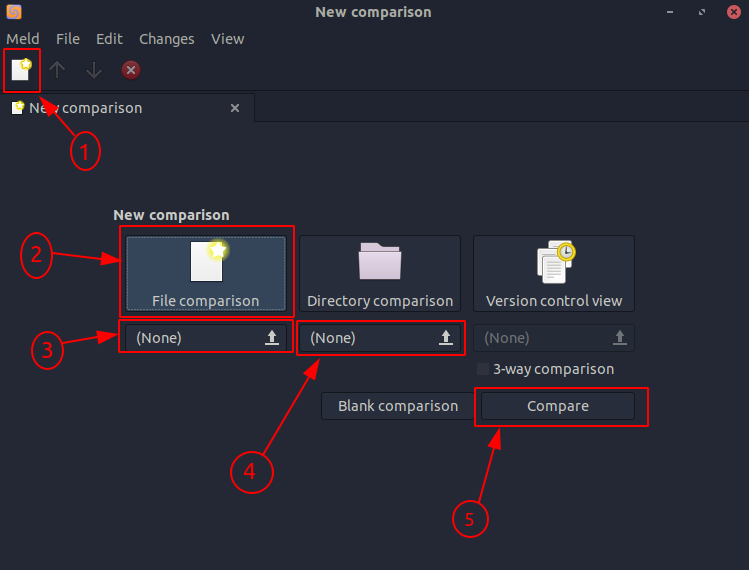Click the red Stop toolbar icon
This screenshot has height=570, width=749.
click(130, 70)
